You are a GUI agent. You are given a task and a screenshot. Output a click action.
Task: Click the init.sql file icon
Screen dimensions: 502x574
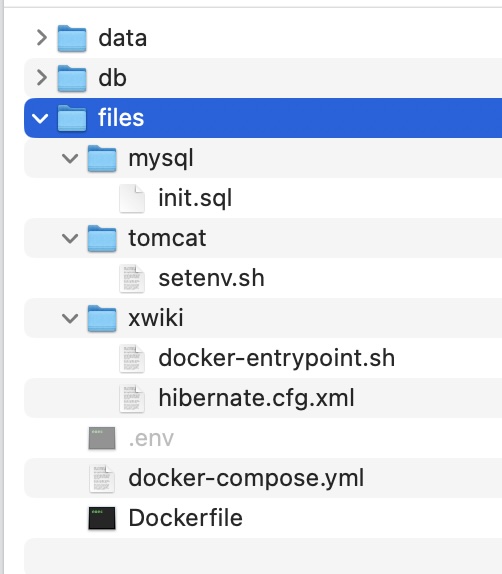point(132,198)
